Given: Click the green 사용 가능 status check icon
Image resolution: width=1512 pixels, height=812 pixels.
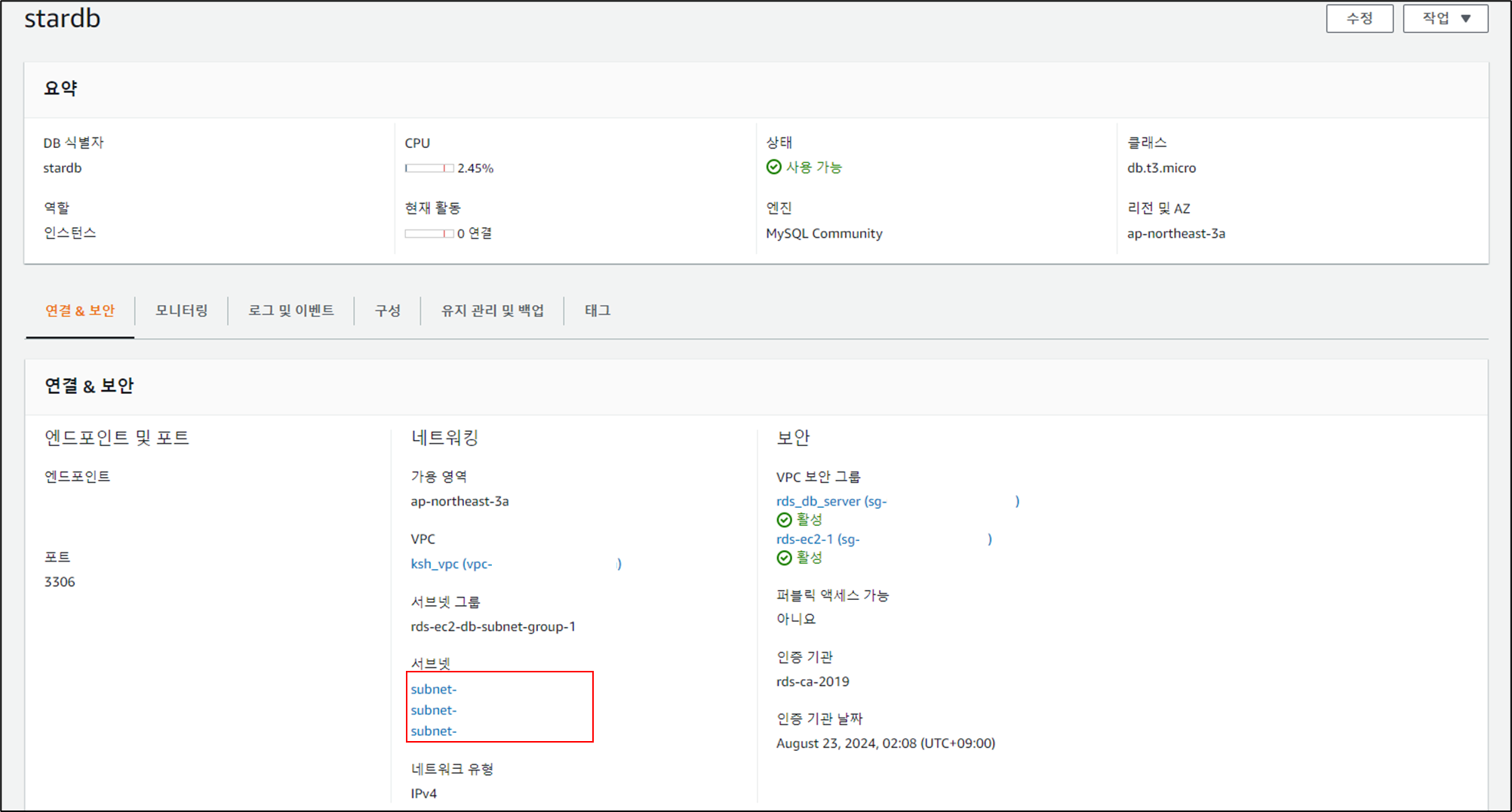Looking at the screenshot, I should tap(774, 167).
